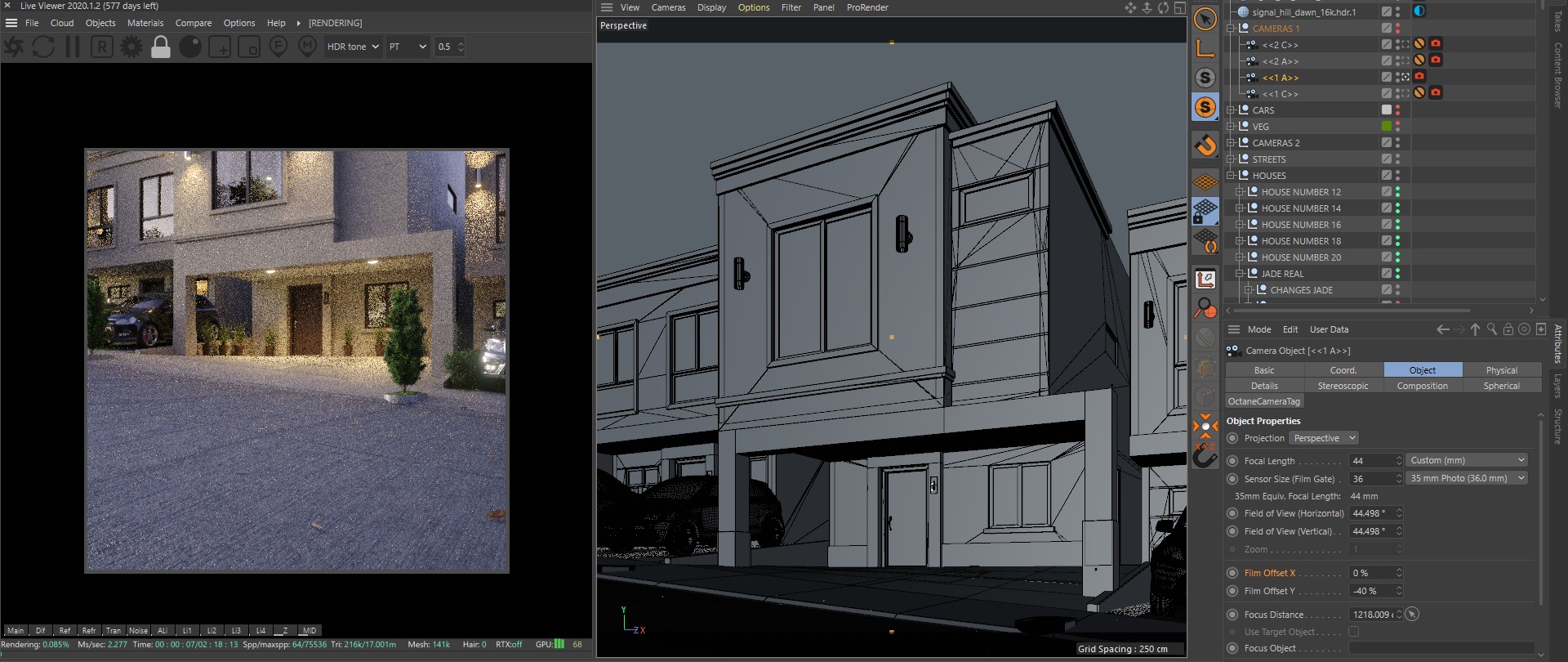Open the PT kernel dropdown
The image size is (1568, 662).
(408, 47)
